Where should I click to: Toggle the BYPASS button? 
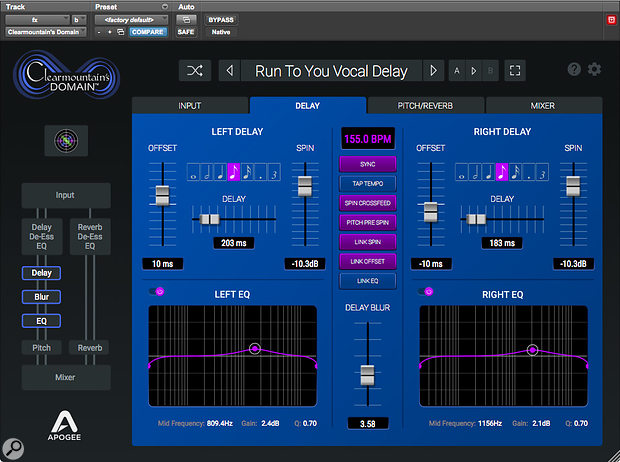pyautogui.click(x=221, y=20)
